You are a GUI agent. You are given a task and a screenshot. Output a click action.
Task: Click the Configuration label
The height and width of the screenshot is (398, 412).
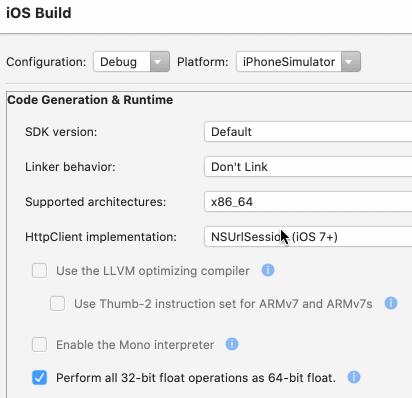pos(46,62)
